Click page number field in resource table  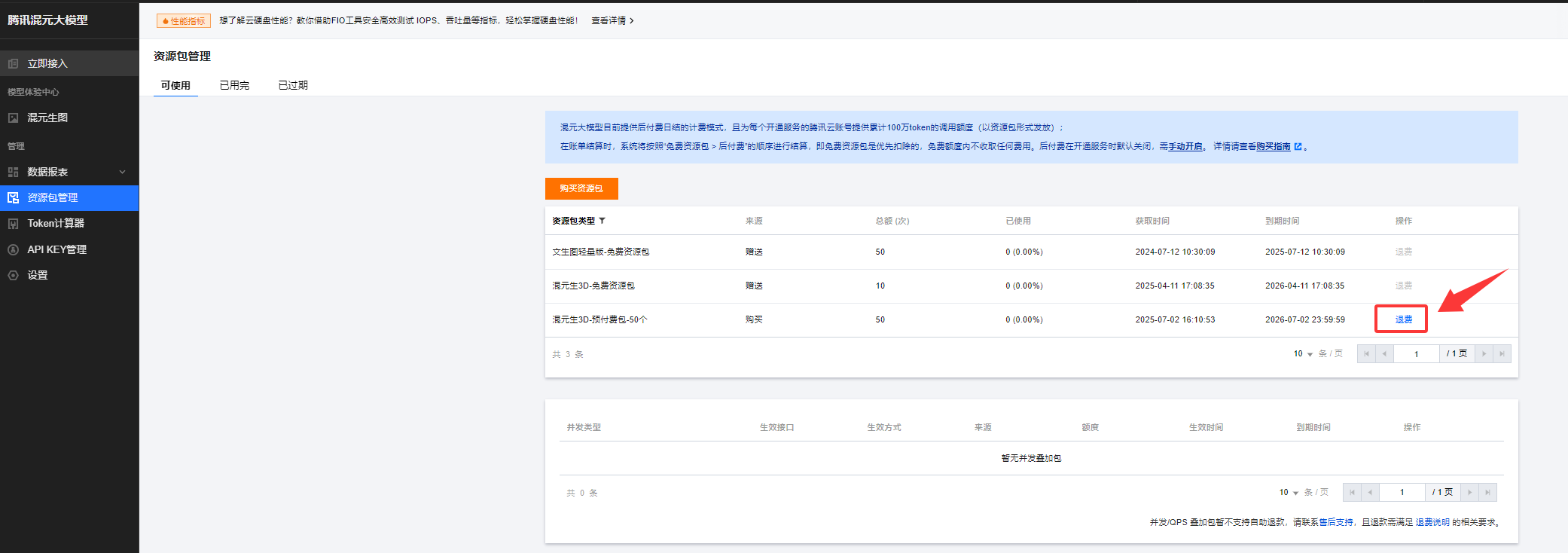1416,354
